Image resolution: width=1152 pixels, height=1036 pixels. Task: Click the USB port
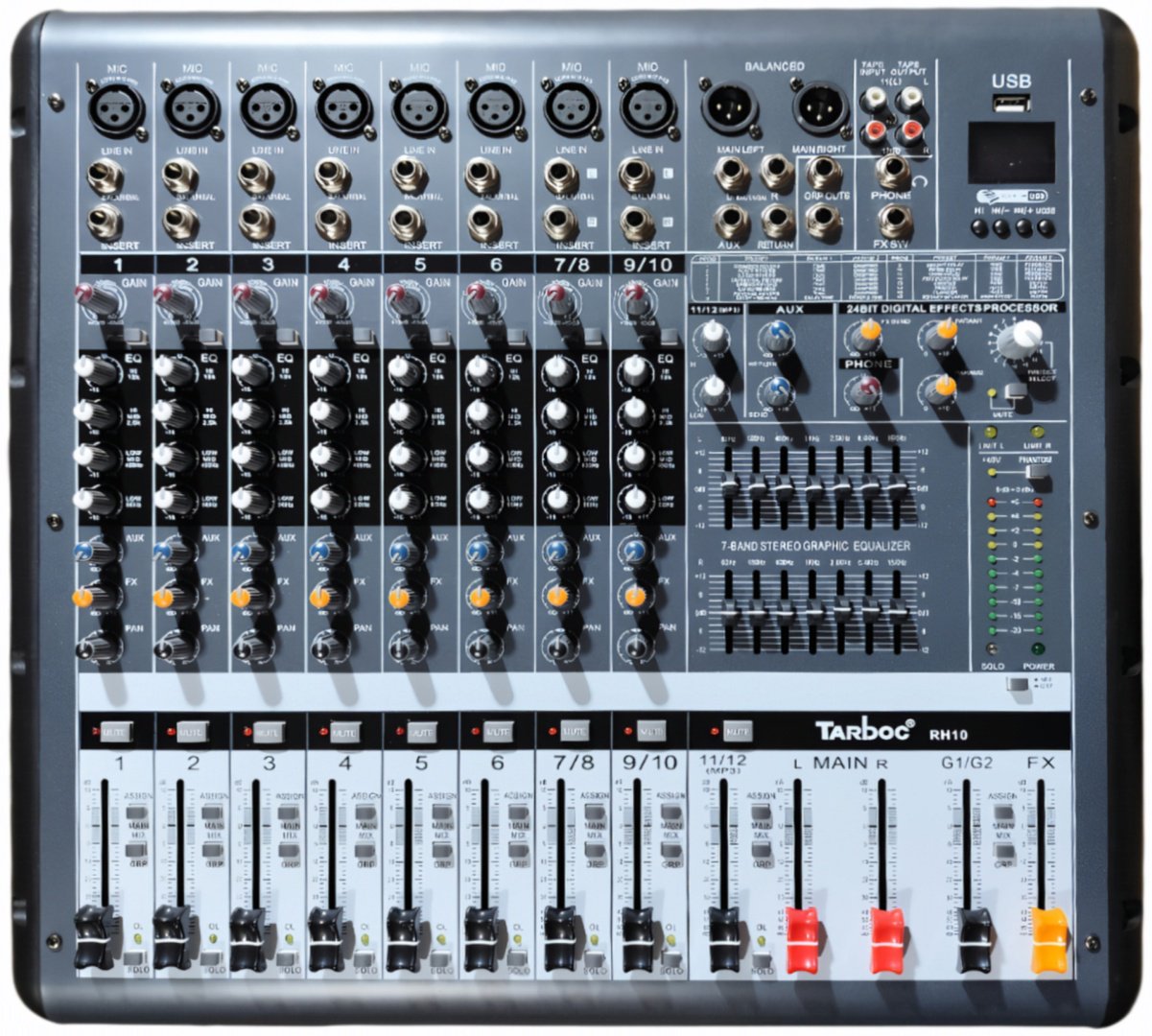(x=1011, y=104)
